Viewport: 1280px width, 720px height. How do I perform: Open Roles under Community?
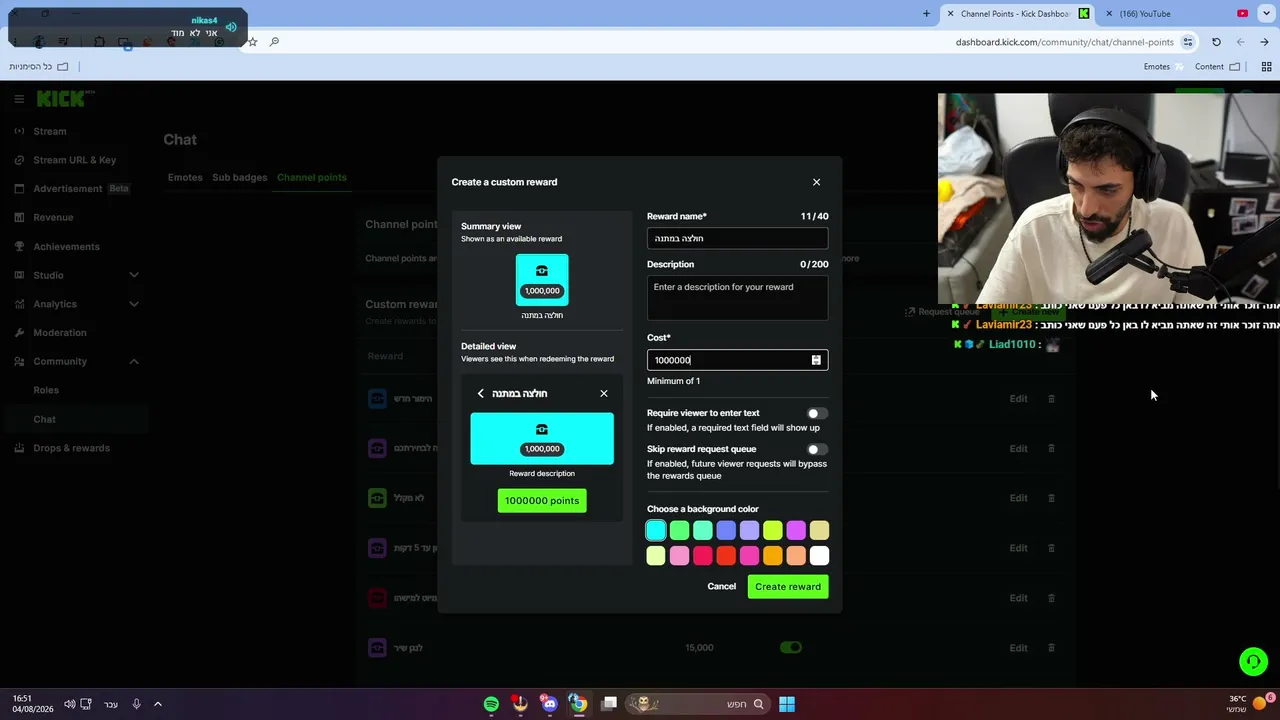[x=46, y=390]
